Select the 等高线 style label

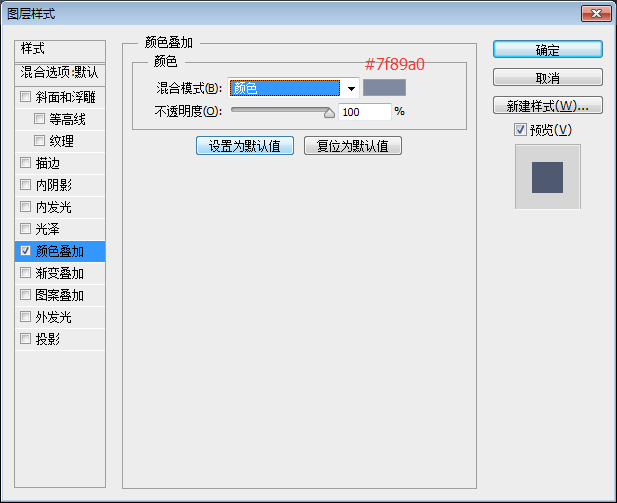click(x=67, y=119)
